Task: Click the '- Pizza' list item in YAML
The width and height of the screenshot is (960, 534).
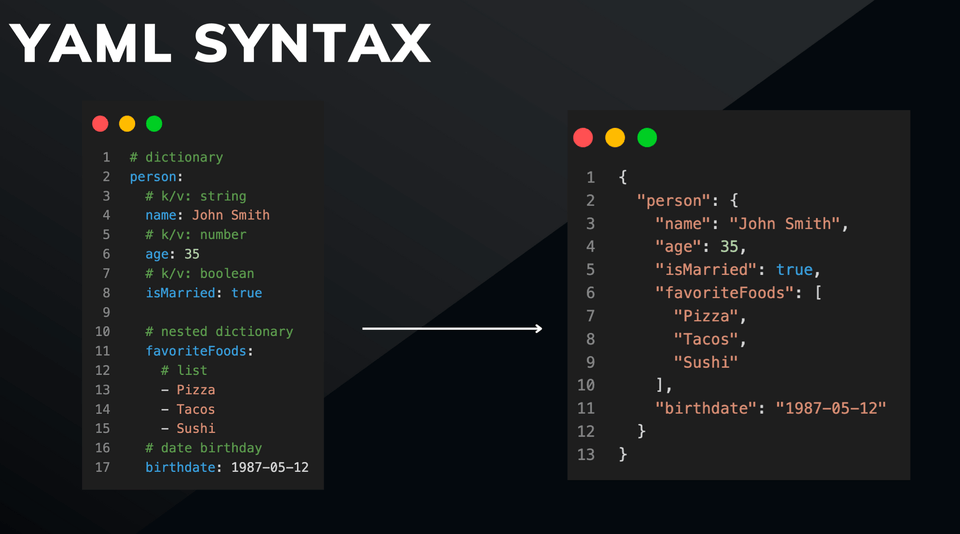Action: click(x=188, y=390)
